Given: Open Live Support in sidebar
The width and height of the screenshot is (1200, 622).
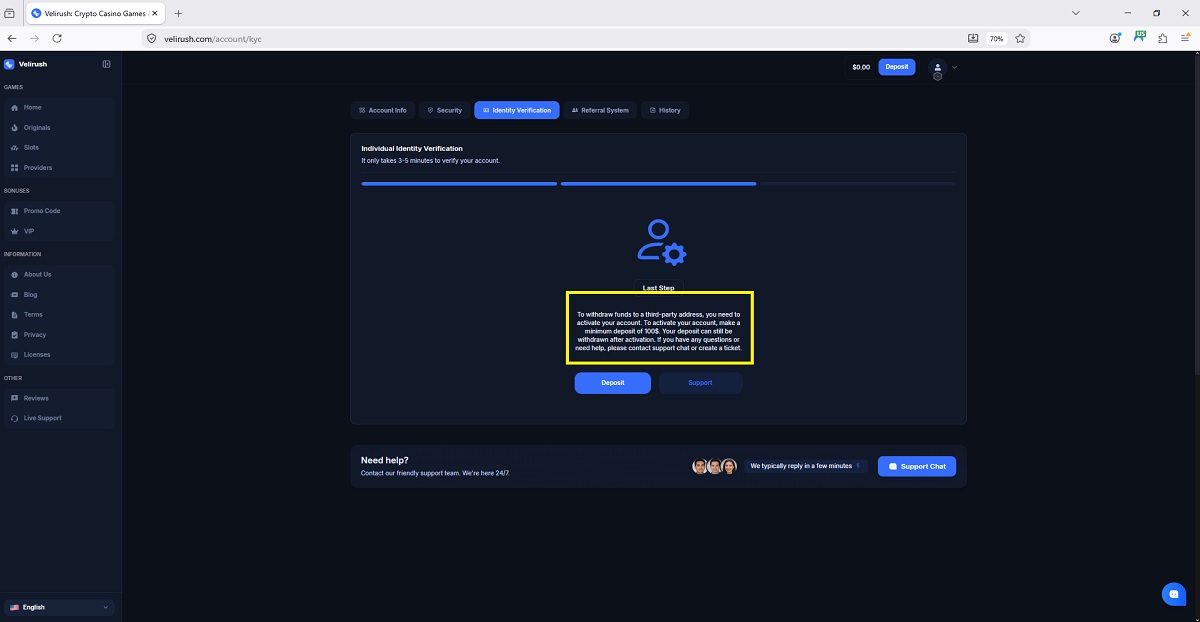Looking at the screenshot, I should point(60,418).
